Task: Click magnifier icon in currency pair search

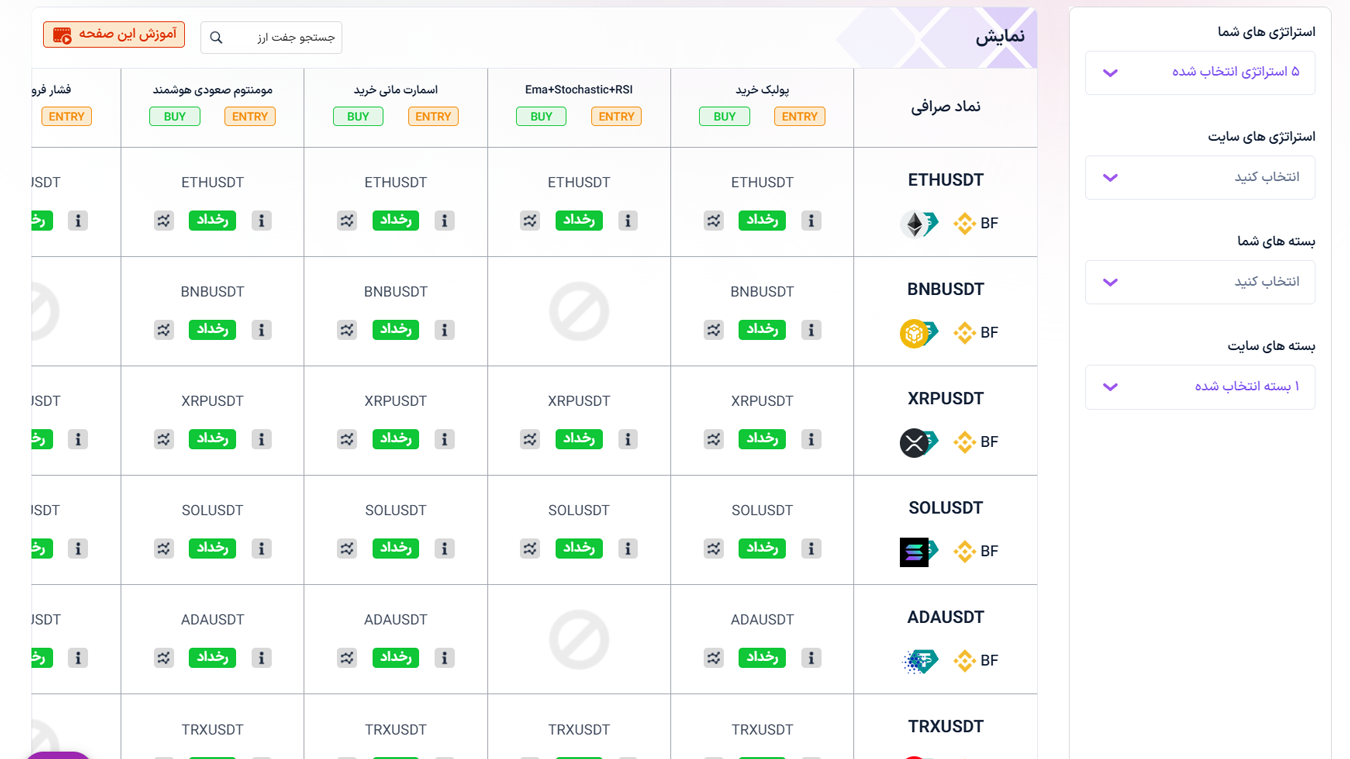Action: click(x=216, y=38)
